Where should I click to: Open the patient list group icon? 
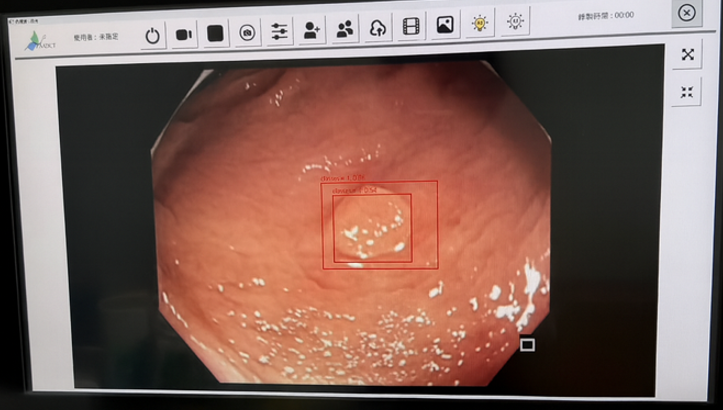345,29
